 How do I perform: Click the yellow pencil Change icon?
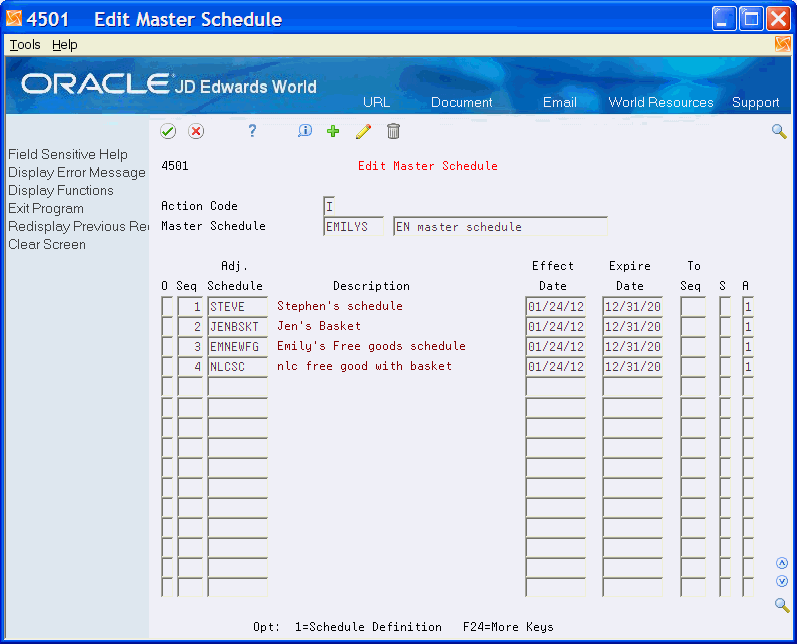[363, 132]
